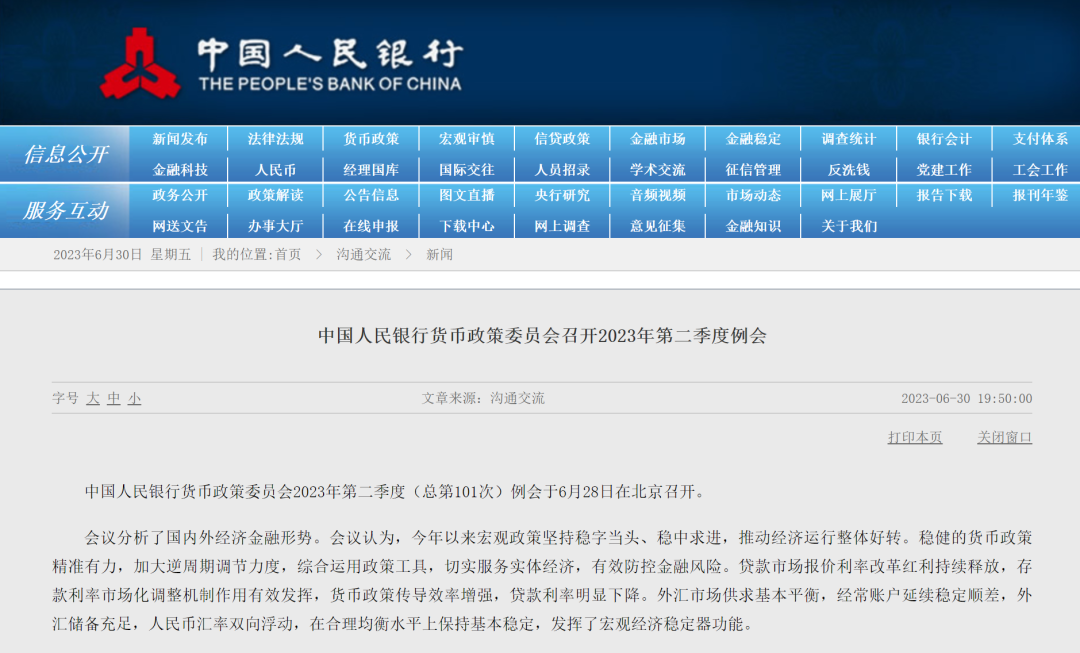Screen dimensions: 1080x653
Task: Click the 沟通交流 breadcrumb link
Action: (x=364, y=255)
